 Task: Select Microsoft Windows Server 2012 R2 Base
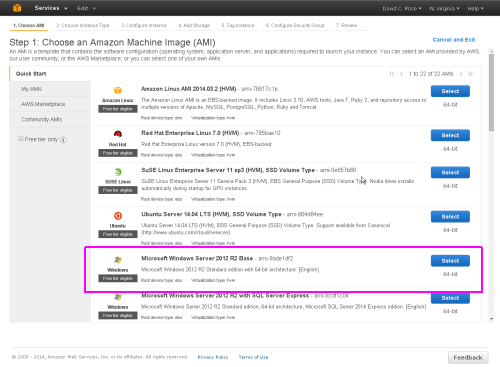(x=450, y=261)
